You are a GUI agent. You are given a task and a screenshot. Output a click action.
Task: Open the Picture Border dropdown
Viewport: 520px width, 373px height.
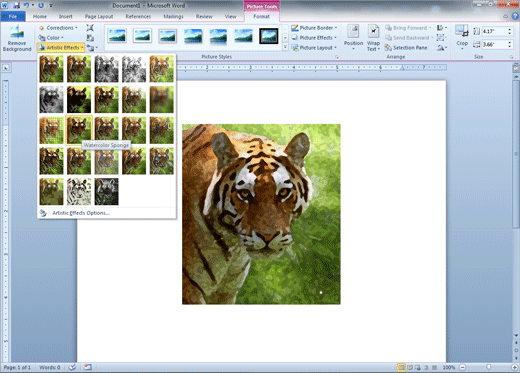point(314,28)
